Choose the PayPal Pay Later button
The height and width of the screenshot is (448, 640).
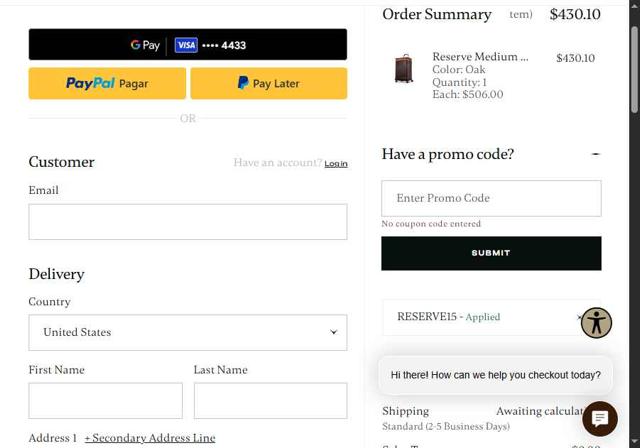pos(269,83)
